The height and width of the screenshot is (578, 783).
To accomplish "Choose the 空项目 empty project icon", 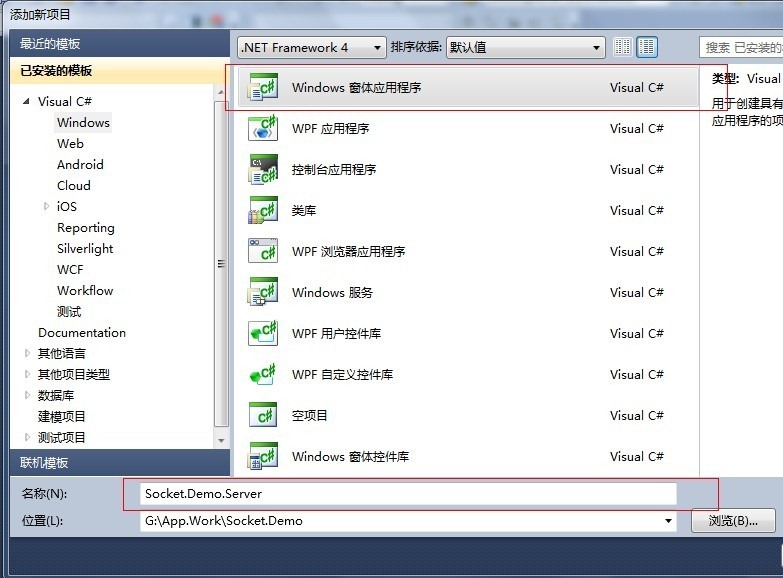I will [263, 415].
